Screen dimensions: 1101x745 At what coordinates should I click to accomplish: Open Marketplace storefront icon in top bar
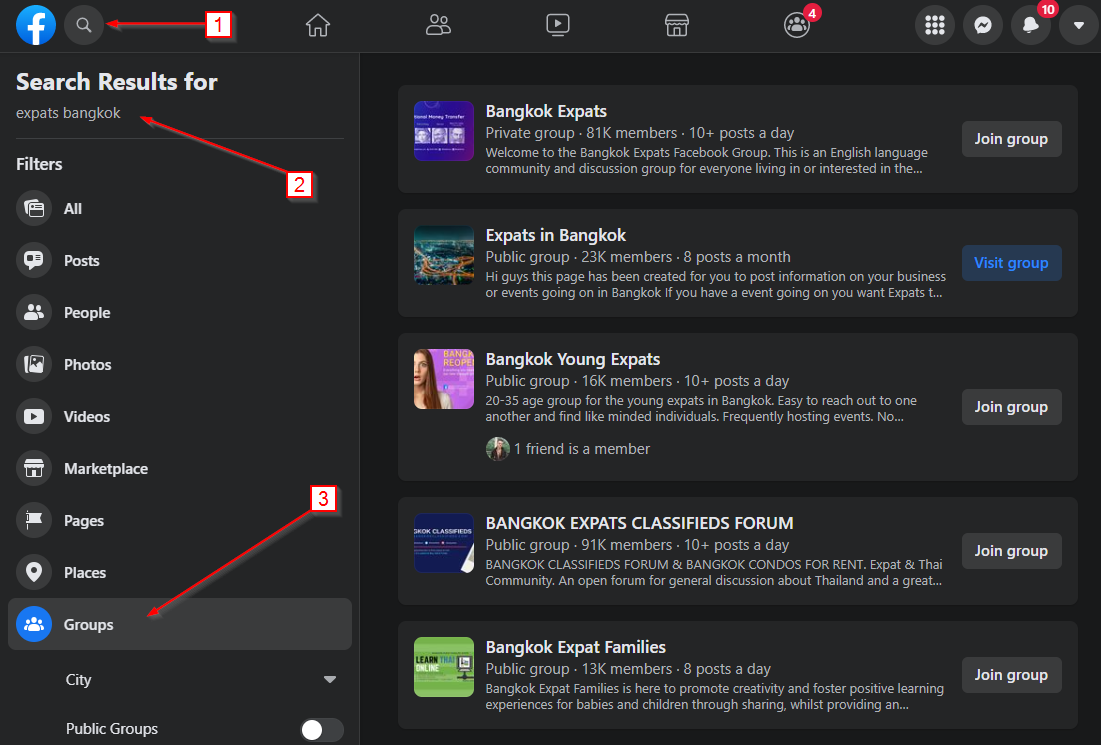pos(676,25)
